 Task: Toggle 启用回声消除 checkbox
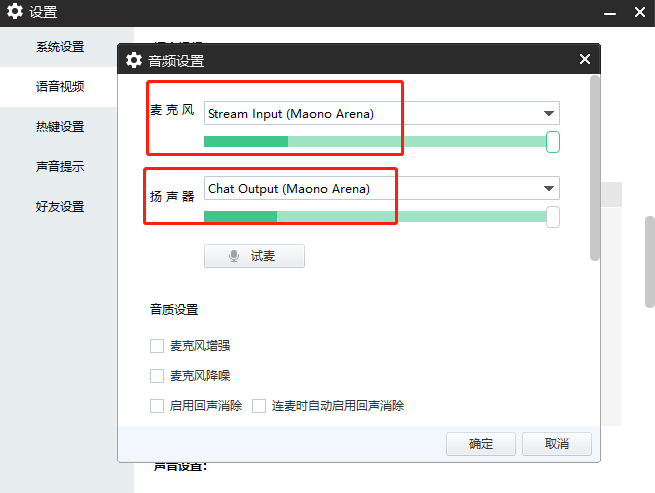[157, 406]
